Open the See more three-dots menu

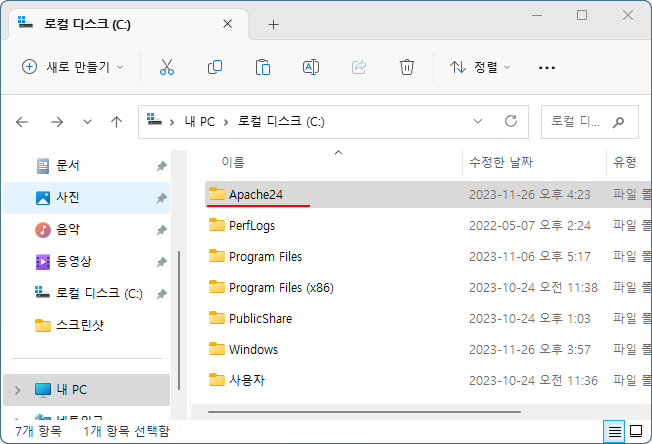[546, 67]
